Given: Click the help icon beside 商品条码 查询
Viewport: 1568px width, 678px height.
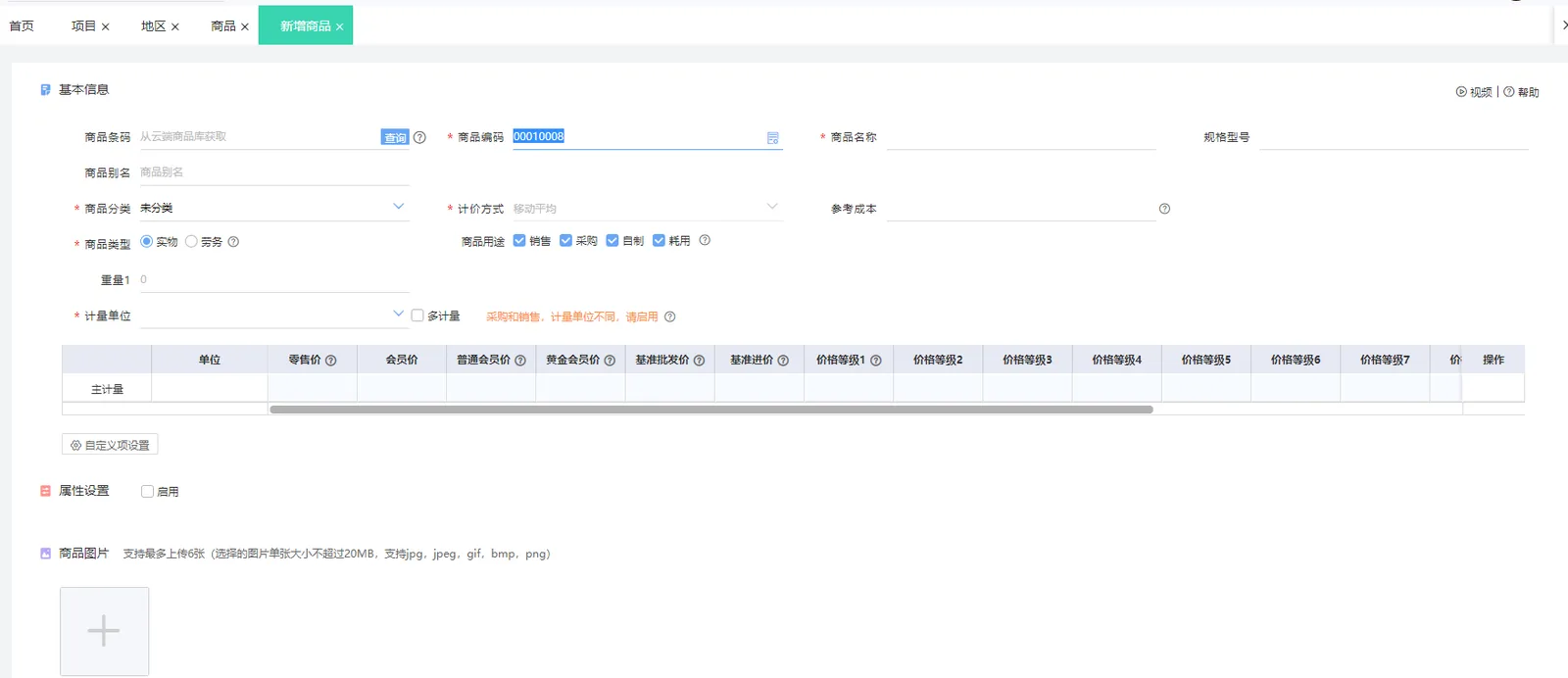Looking at the screenshot, I should point(419,137).
